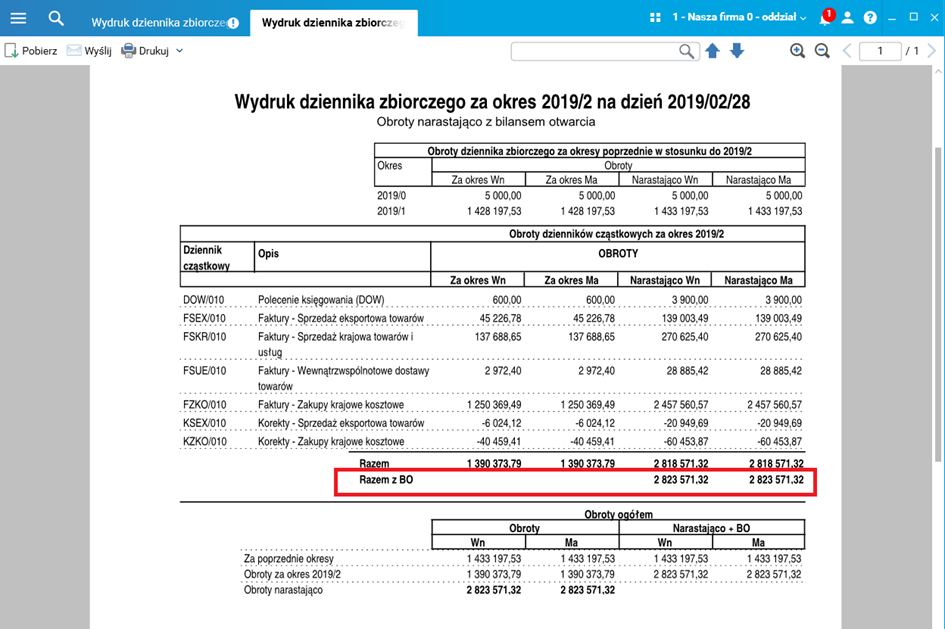Click the Obroty ogółem heading

pyautogui.click(x=618, y=514)
